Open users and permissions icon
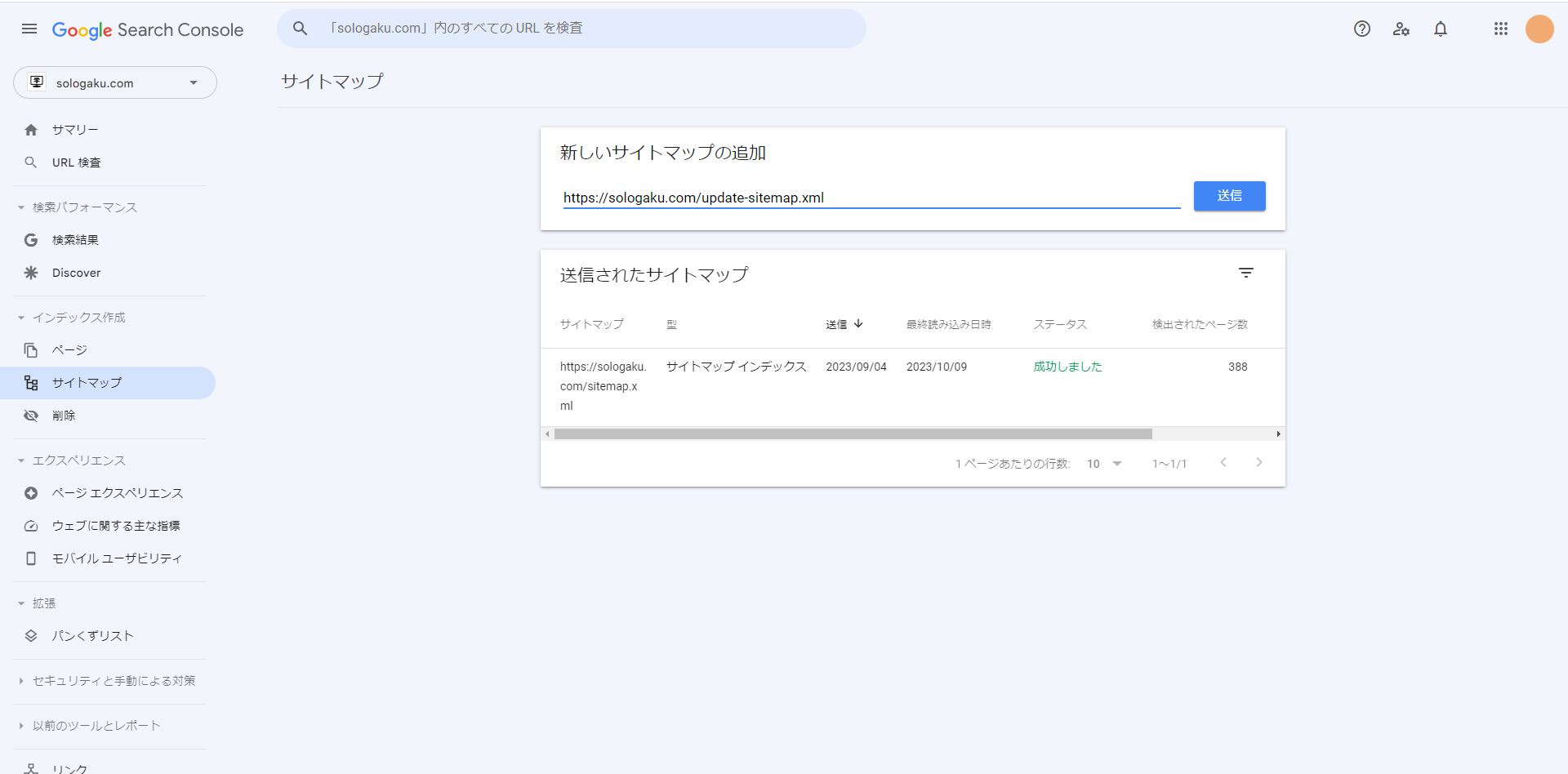Viewport: 1568px width, 774px height. (x=1401, y=29)
